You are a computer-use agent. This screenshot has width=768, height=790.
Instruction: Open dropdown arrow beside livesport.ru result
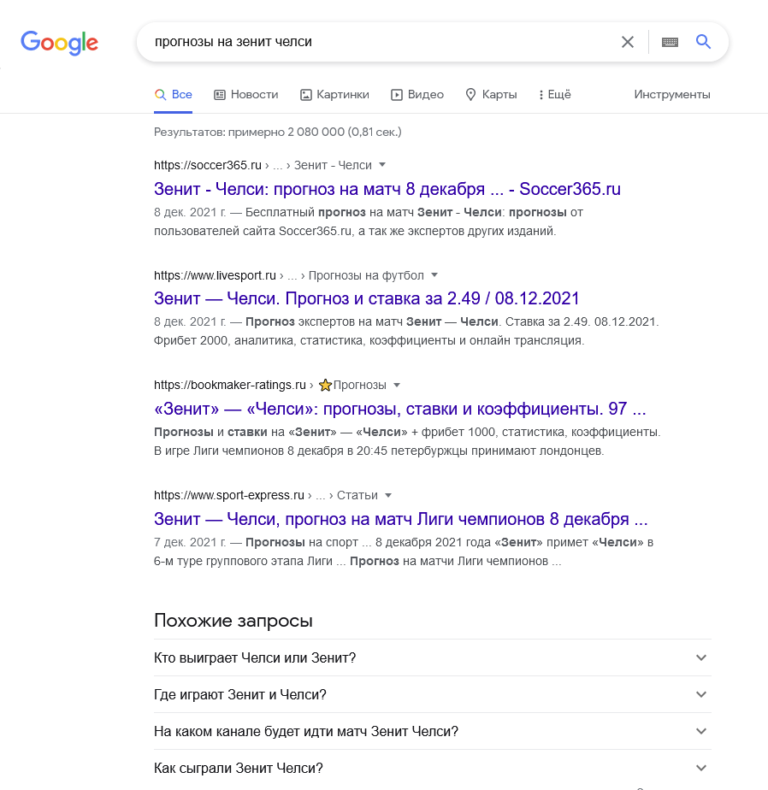pyautogui.click(x=434, y=275)
